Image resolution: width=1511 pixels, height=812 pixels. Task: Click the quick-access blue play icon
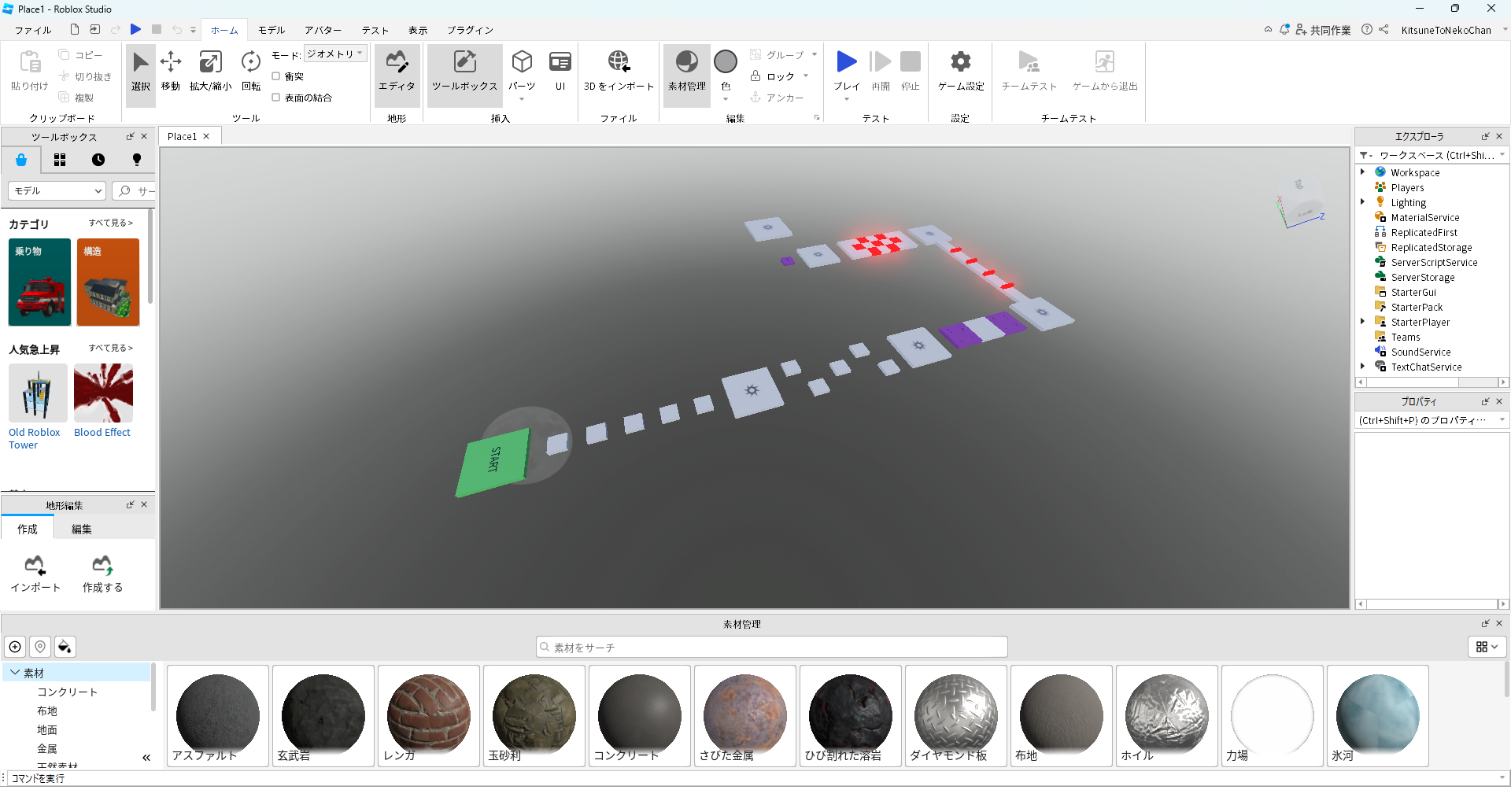point(135,30)
